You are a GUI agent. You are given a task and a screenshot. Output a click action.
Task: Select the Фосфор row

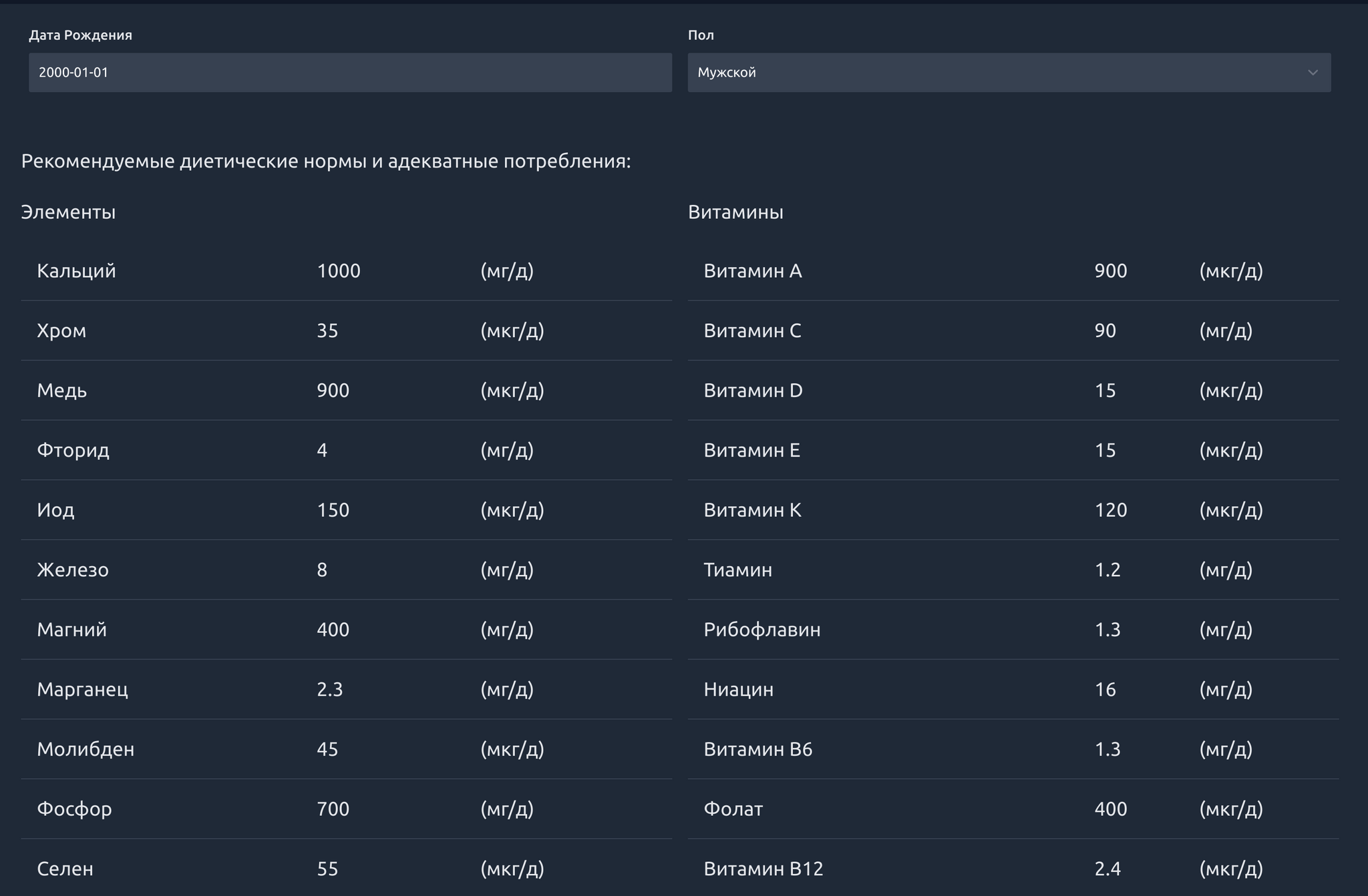coord(74,809)
